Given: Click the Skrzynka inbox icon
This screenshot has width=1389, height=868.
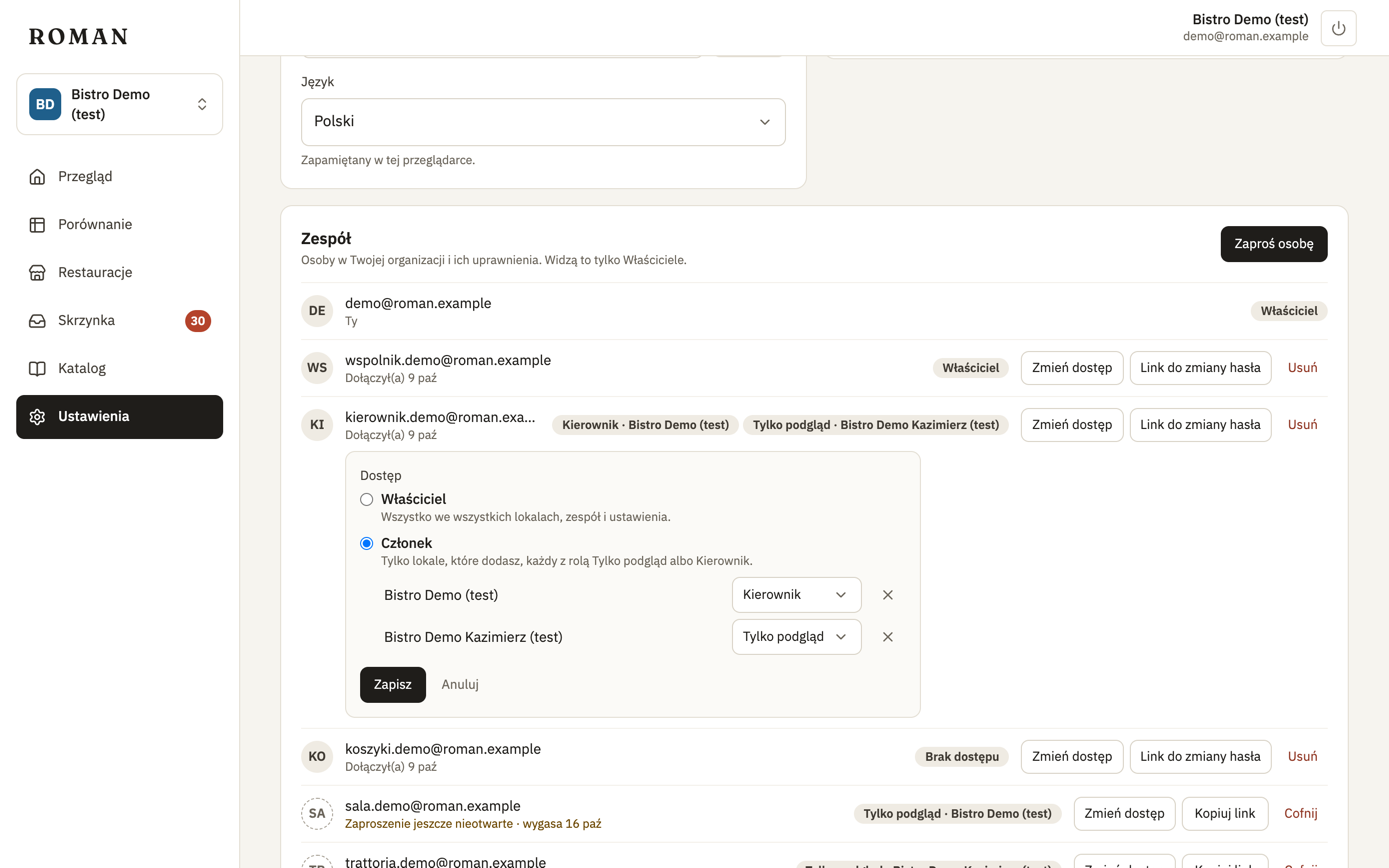Looking at the screenshot, I should pyautogui.click(x=37, y=321).
